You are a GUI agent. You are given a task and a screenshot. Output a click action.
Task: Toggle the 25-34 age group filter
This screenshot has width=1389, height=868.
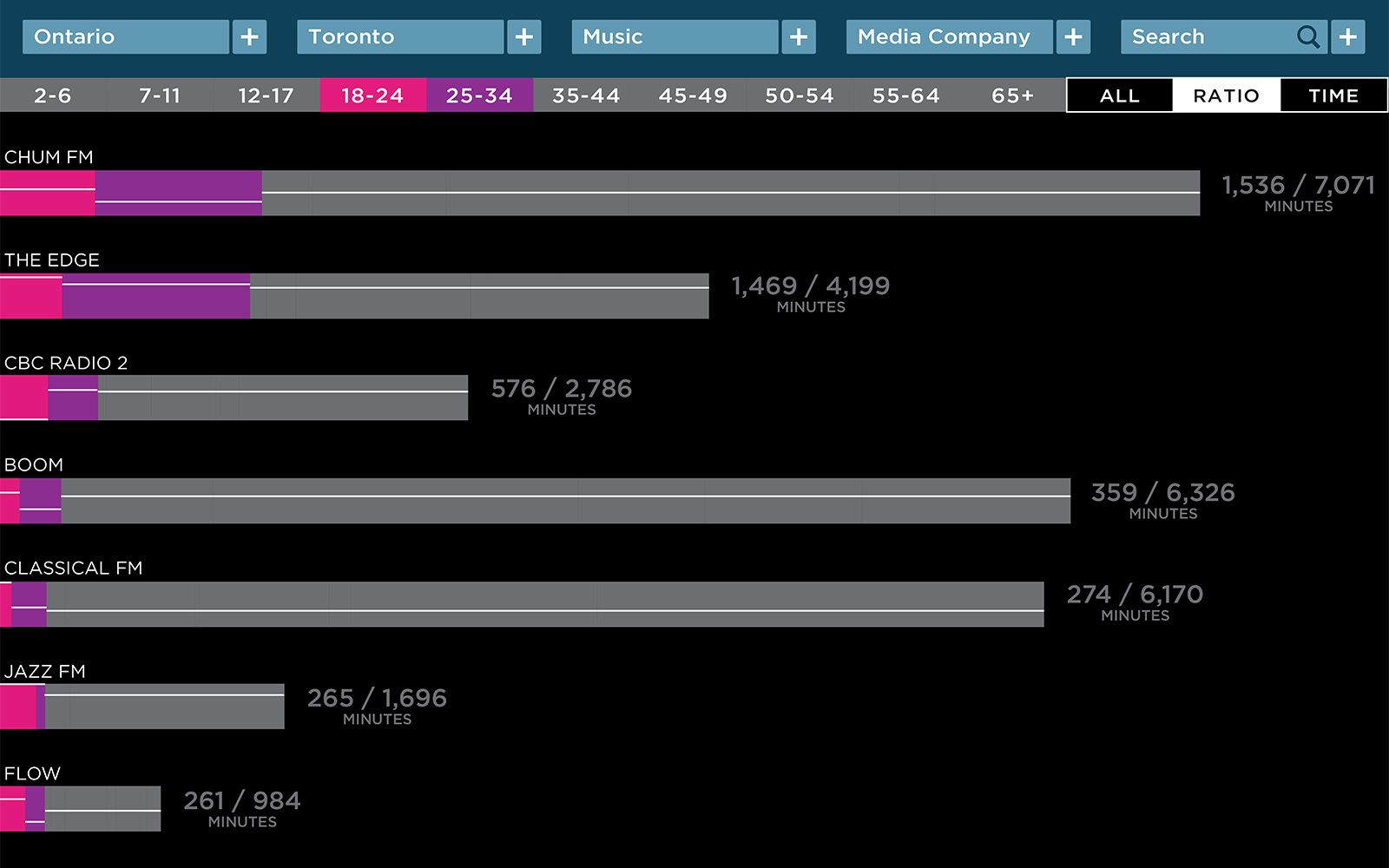click(x=479, y=95)
